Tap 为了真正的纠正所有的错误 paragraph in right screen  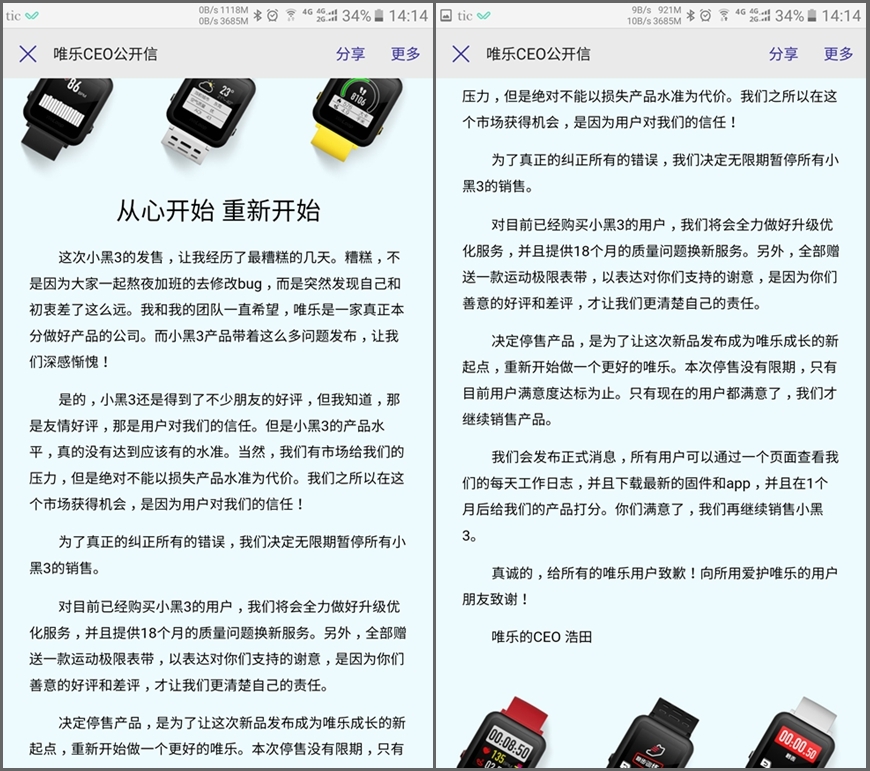point(650,173)
